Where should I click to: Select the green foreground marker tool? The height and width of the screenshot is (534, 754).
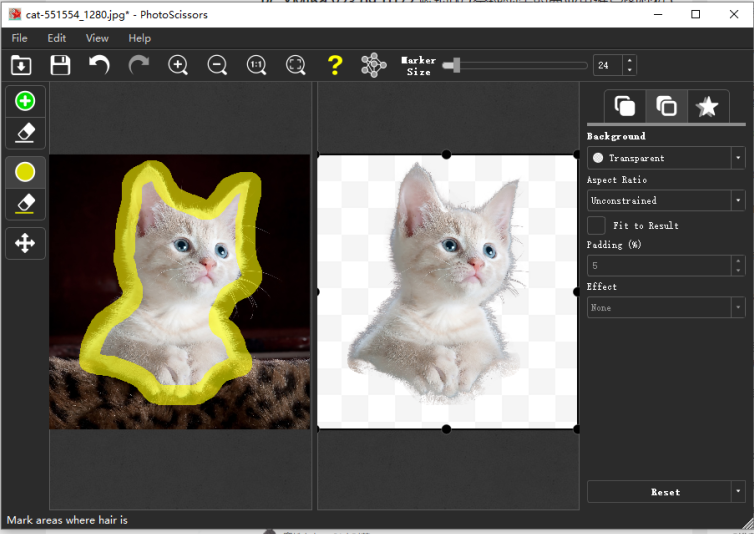[x=25, y=101]
